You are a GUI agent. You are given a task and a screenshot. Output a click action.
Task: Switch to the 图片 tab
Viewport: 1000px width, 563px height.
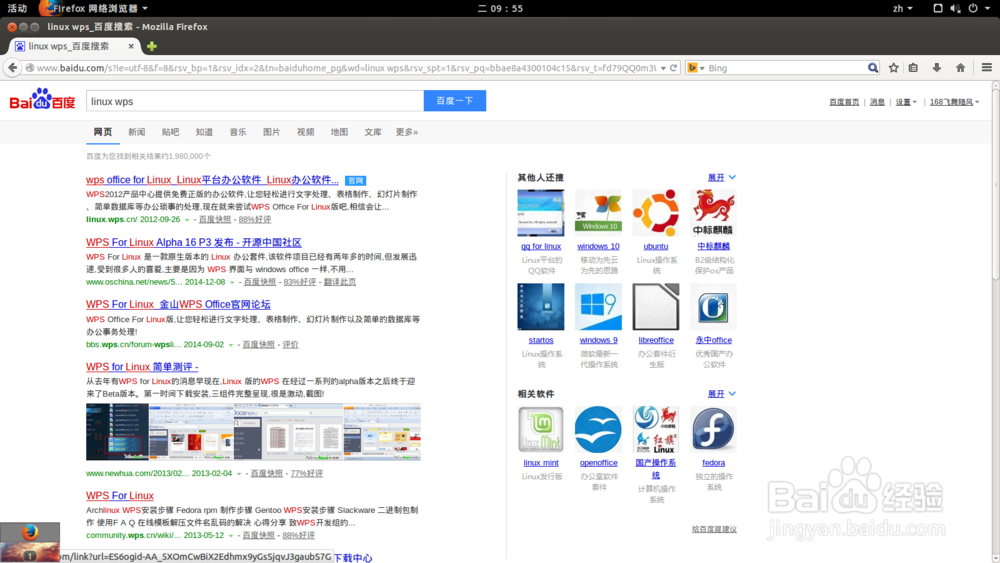272,132
